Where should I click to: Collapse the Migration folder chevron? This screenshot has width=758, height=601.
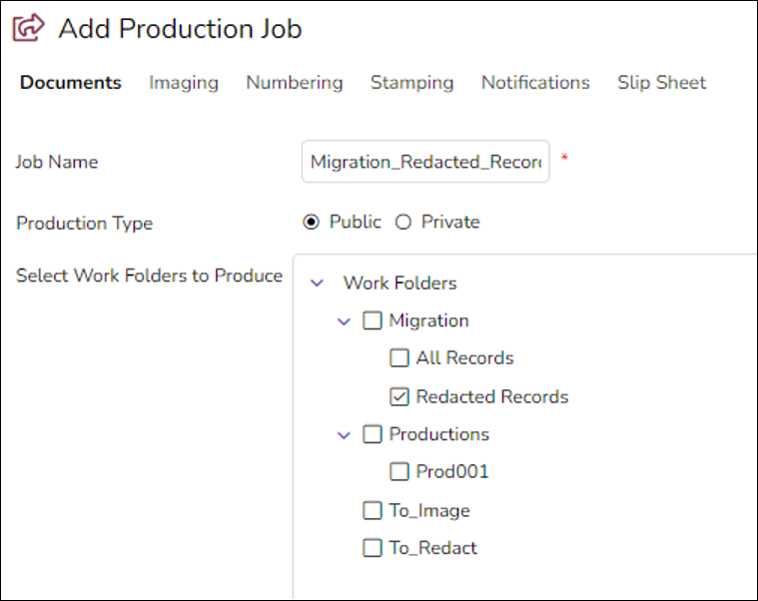[344, 321]
